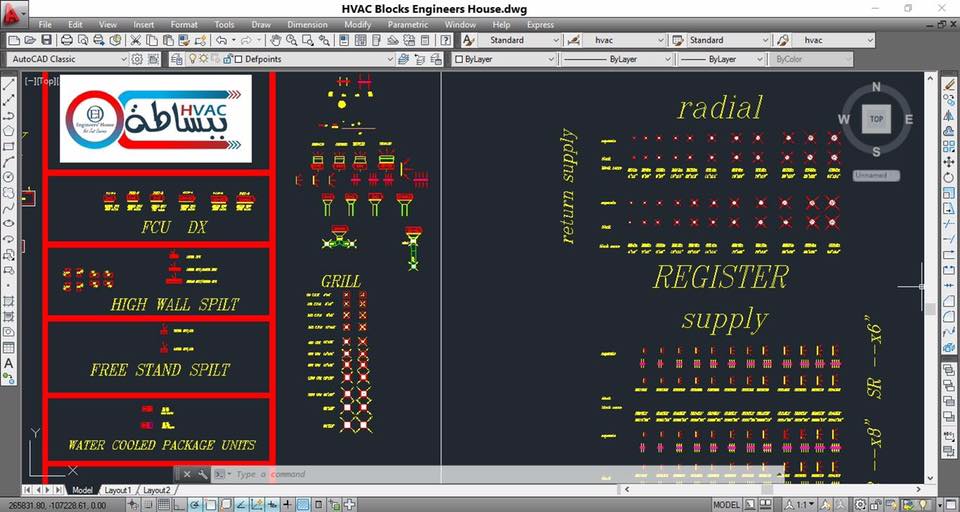Viewport: 960px width, 512px height.
Task: Select the Polygon draw tool
Action: point(9,130)
